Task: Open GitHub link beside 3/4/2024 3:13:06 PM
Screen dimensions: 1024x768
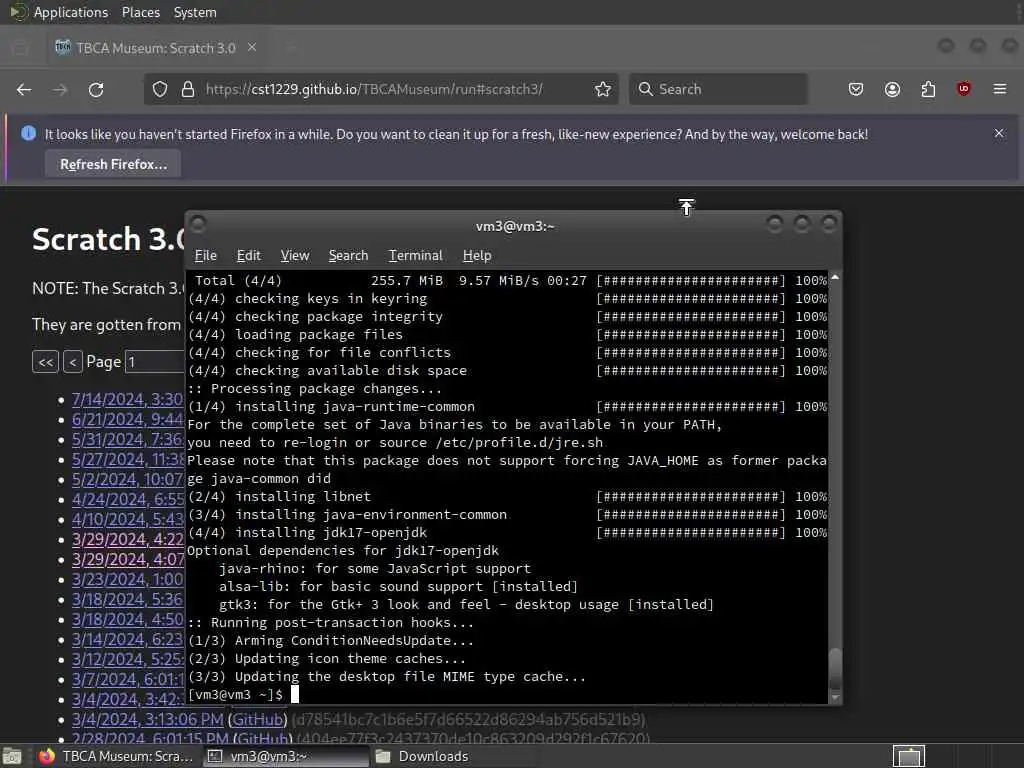Action: coord(259,720)
